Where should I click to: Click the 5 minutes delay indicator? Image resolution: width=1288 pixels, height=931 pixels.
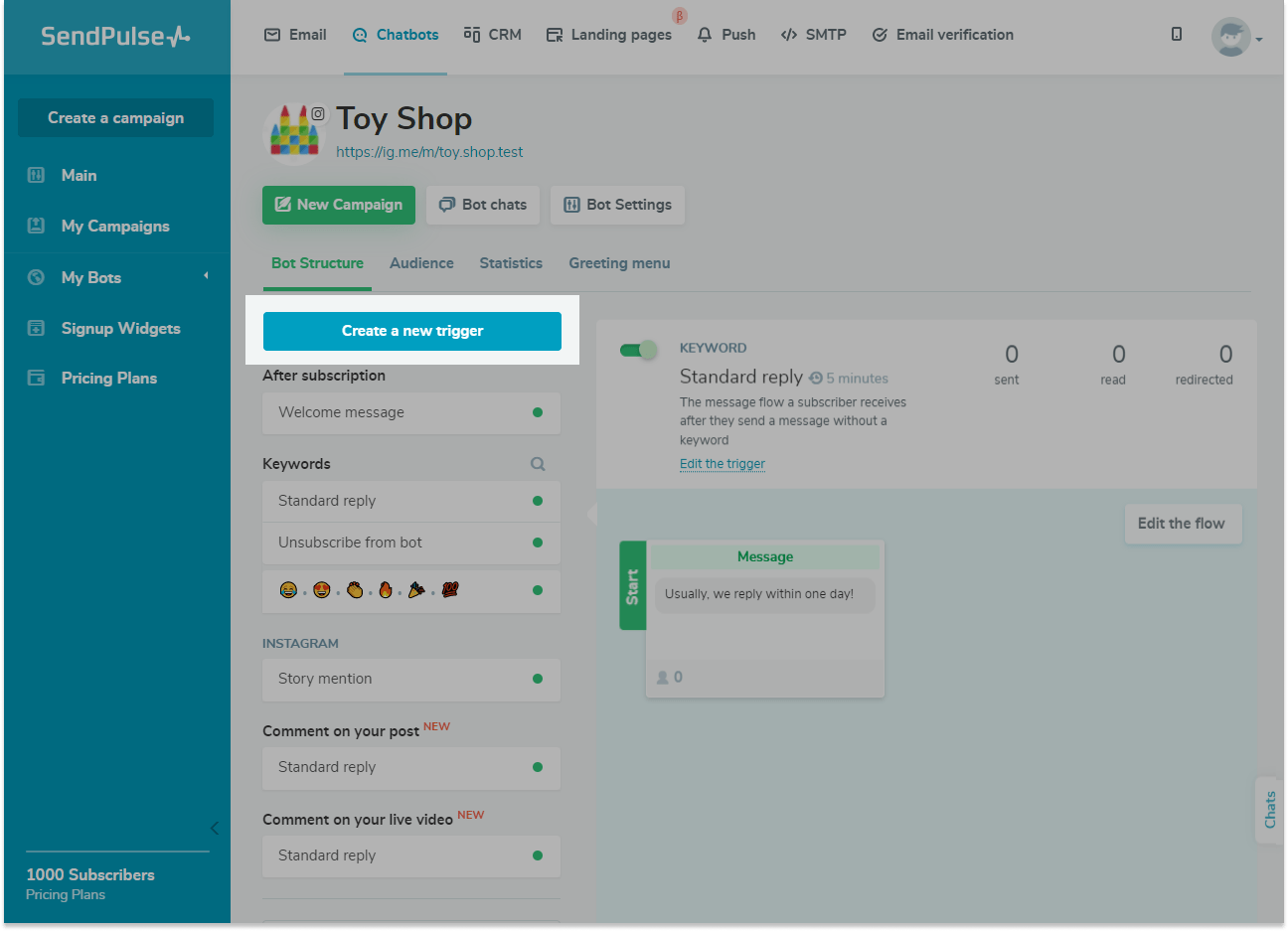pyautogui.click(x=849, y=379)
